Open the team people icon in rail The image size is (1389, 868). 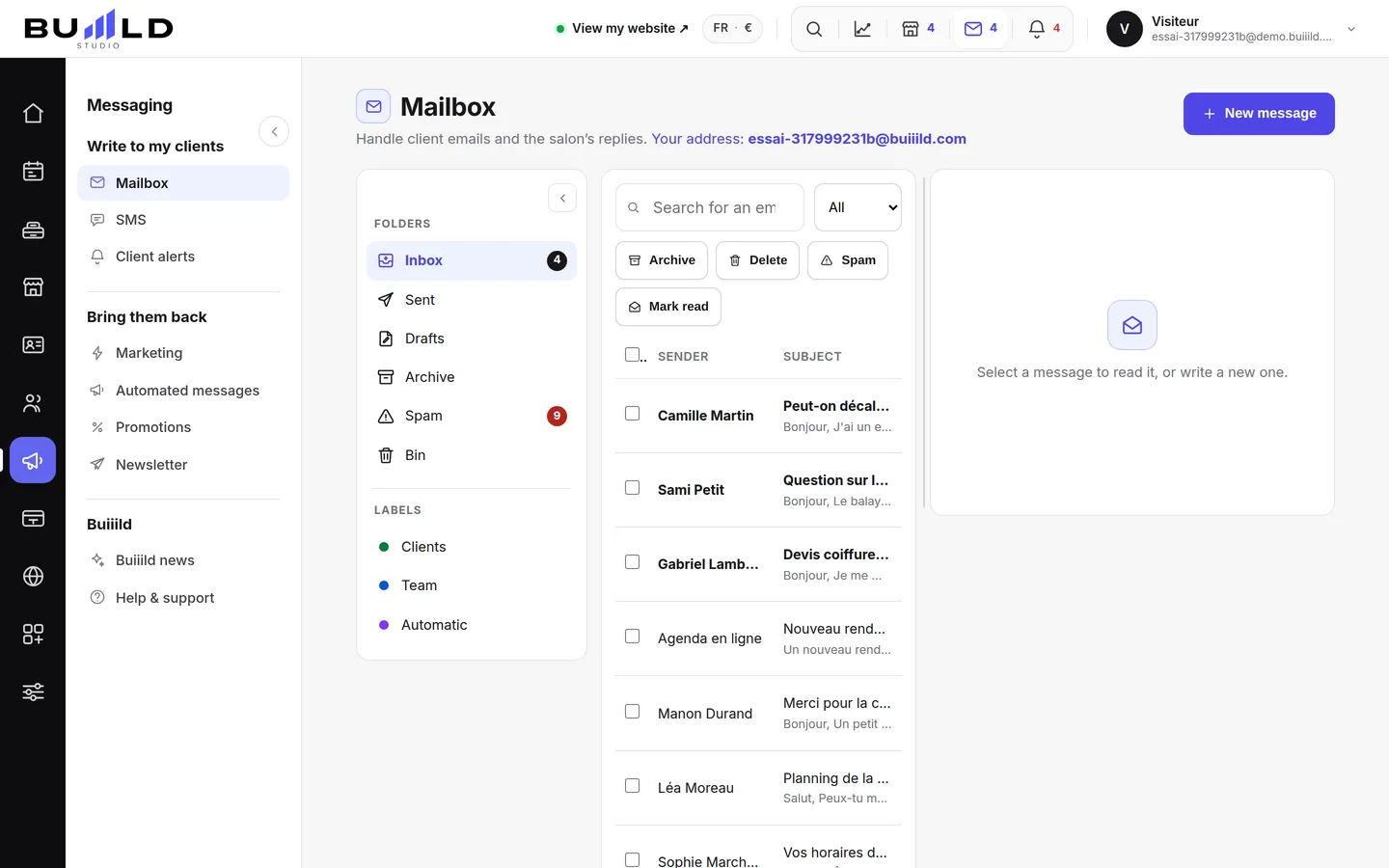33,402
